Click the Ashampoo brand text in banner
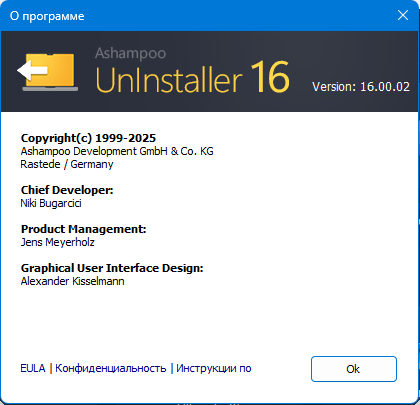This screenshot has height=405, width=420. [130, 53]
